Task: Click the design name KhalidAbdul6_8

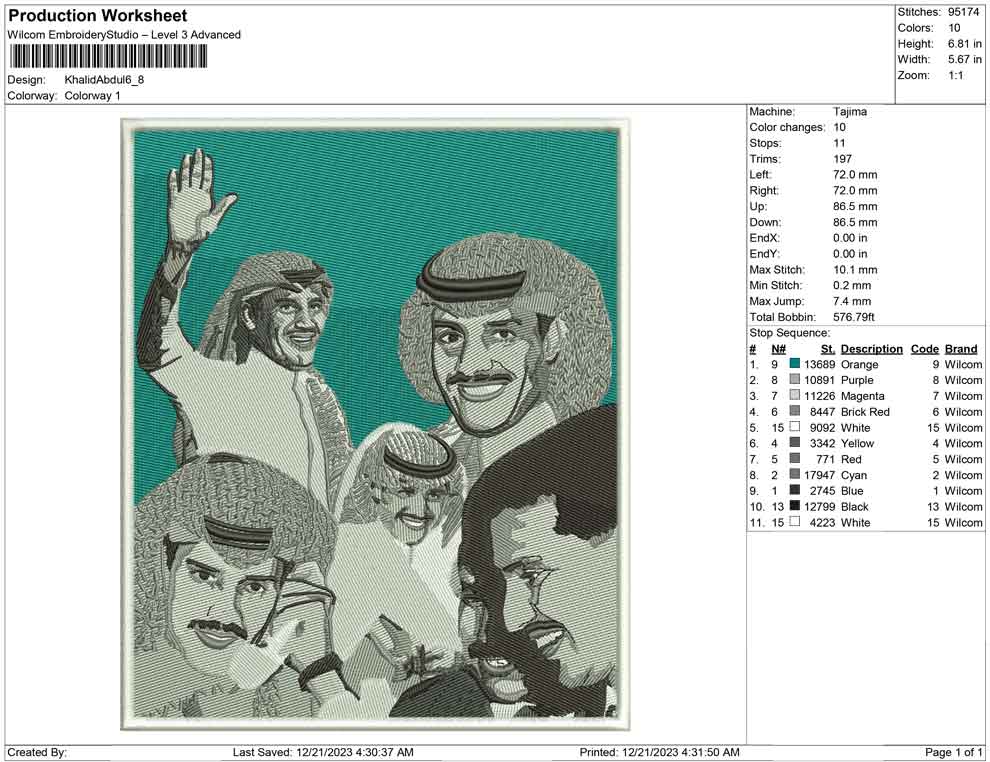Action: pyautogui.click(x=104, y=80)
